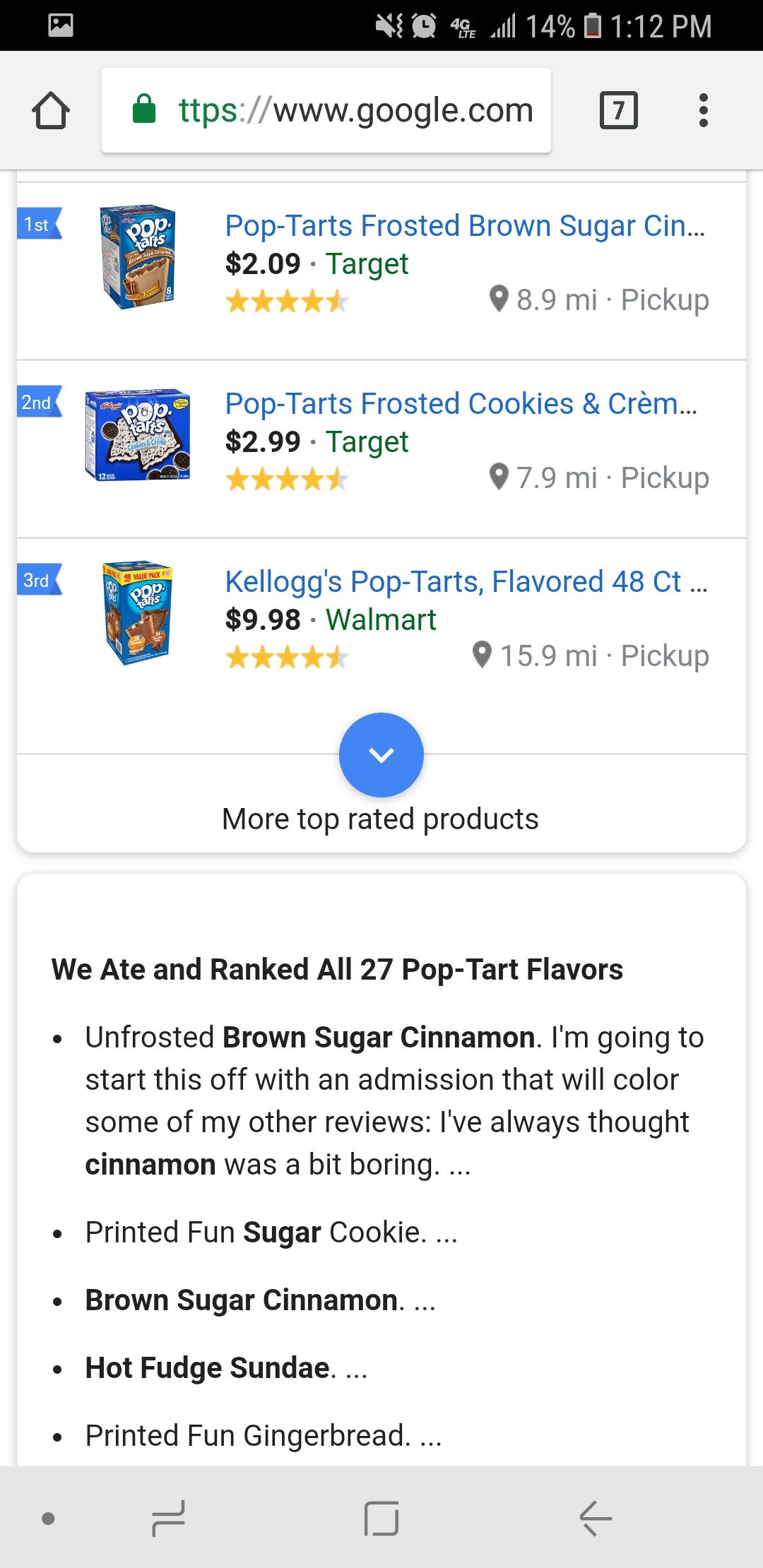The image size is (763, 1568).
Task: Tap the star rating for the $2.99 product
Action: point(287,480)
